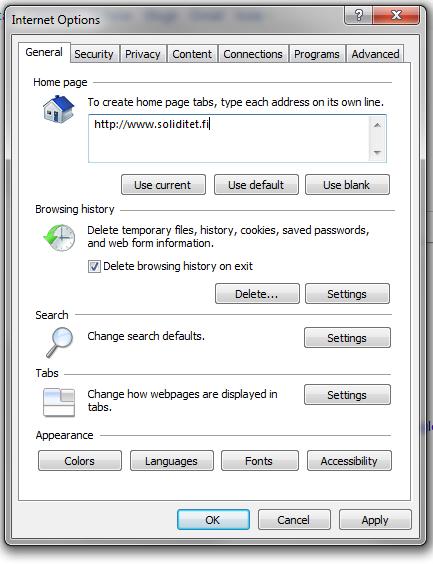Click the Search magnifying glass icon
The width and height of the screenshot is (433, 564).
click(x=59, y=342)
